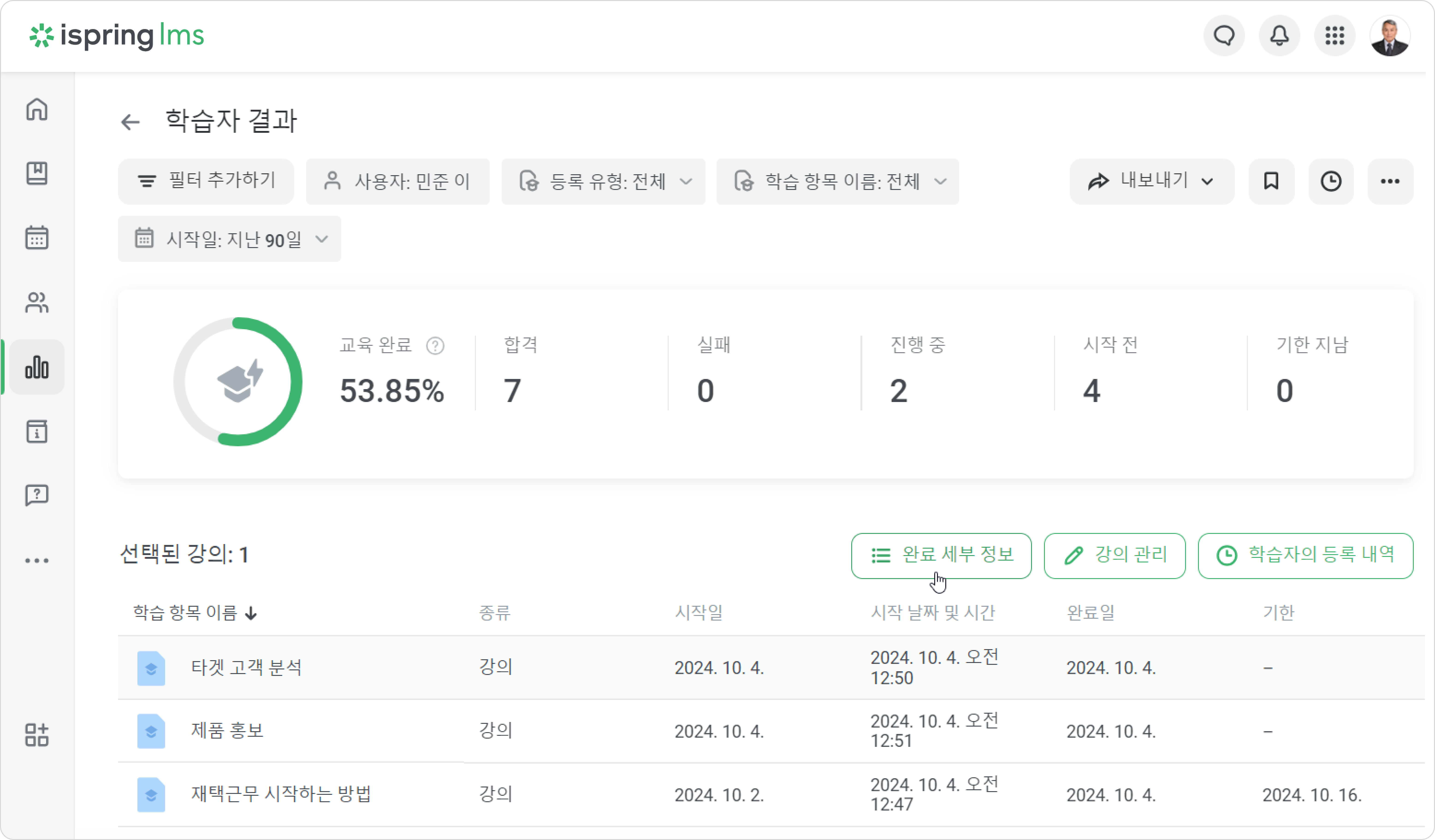Open the reports bar chart icon
Screen dimensions: 1435x840
click(37, 367)
